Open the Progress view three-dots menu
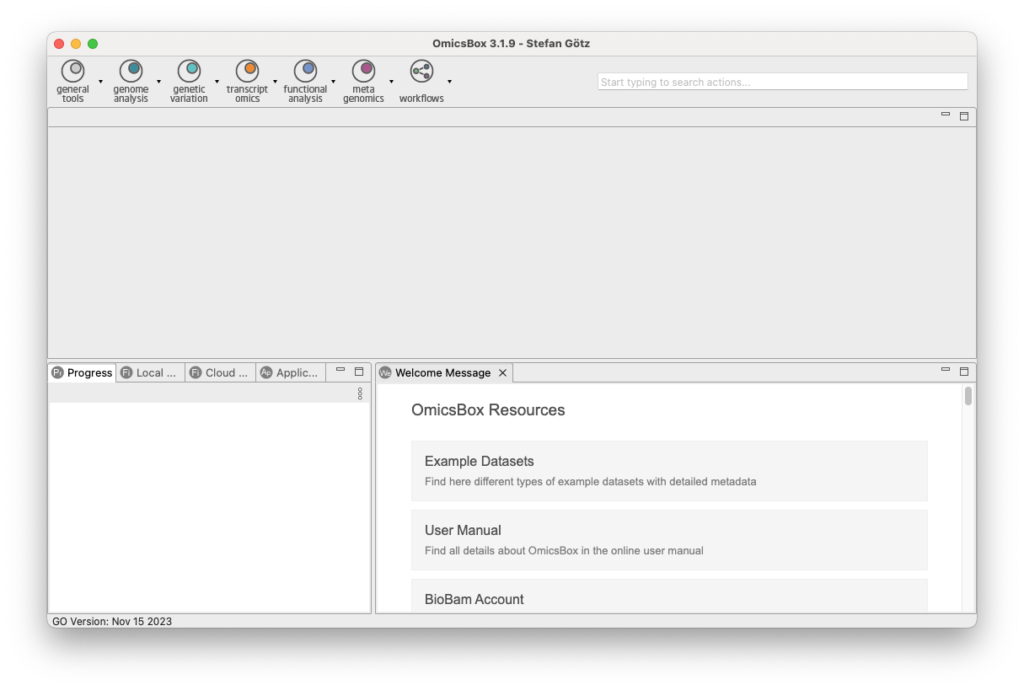 (360, 394)
